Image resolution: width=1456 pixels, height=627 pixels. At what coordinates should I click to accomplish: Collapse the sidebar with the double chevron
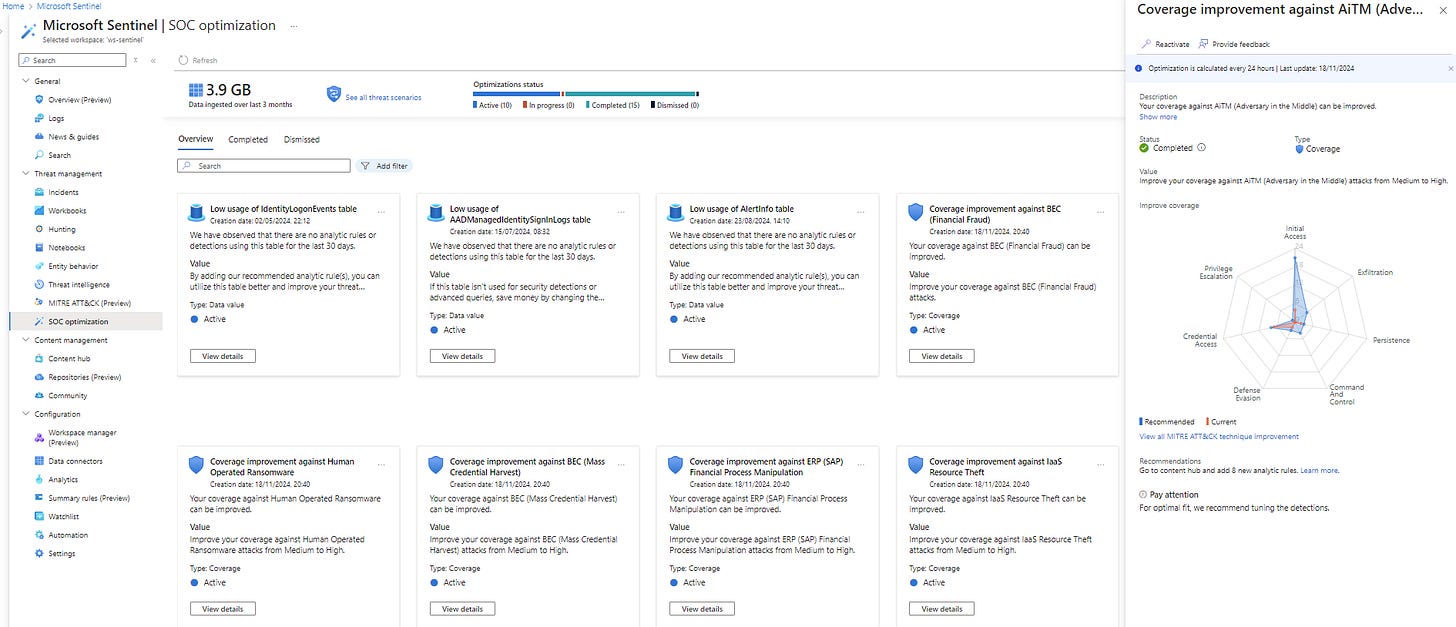point(153,61)
